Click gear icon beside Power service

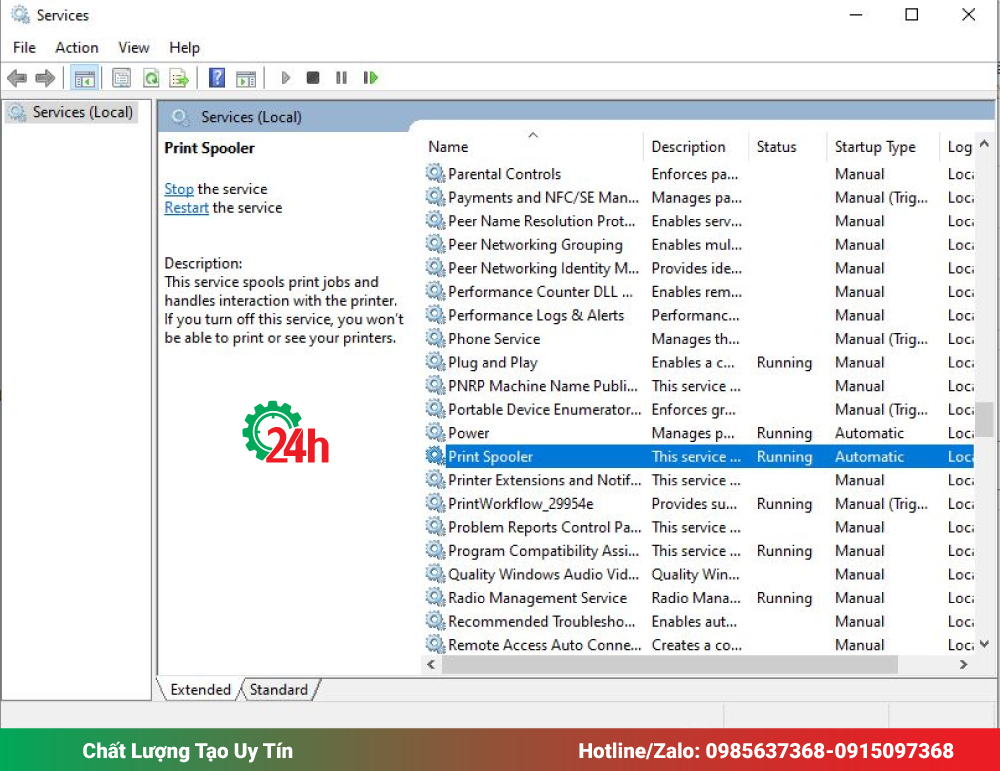click(x=436, y=432)
